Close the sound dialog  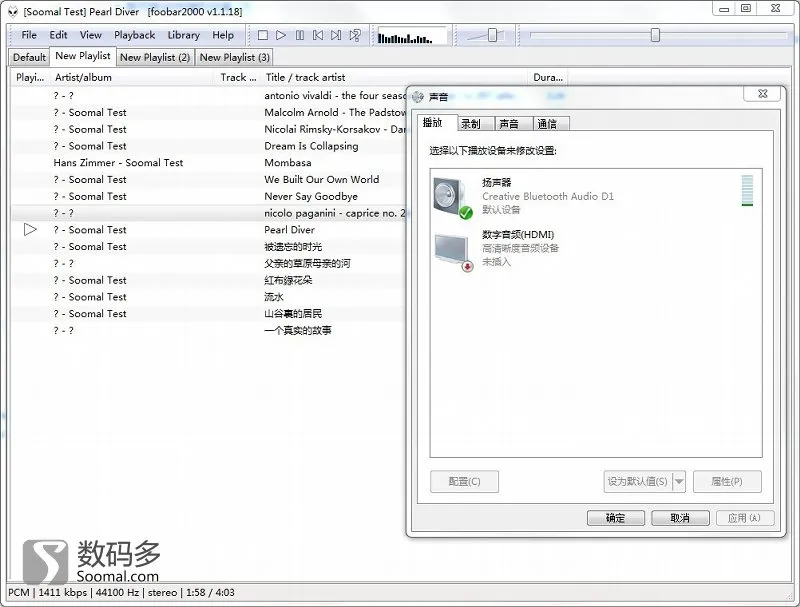tap(763, 93)
